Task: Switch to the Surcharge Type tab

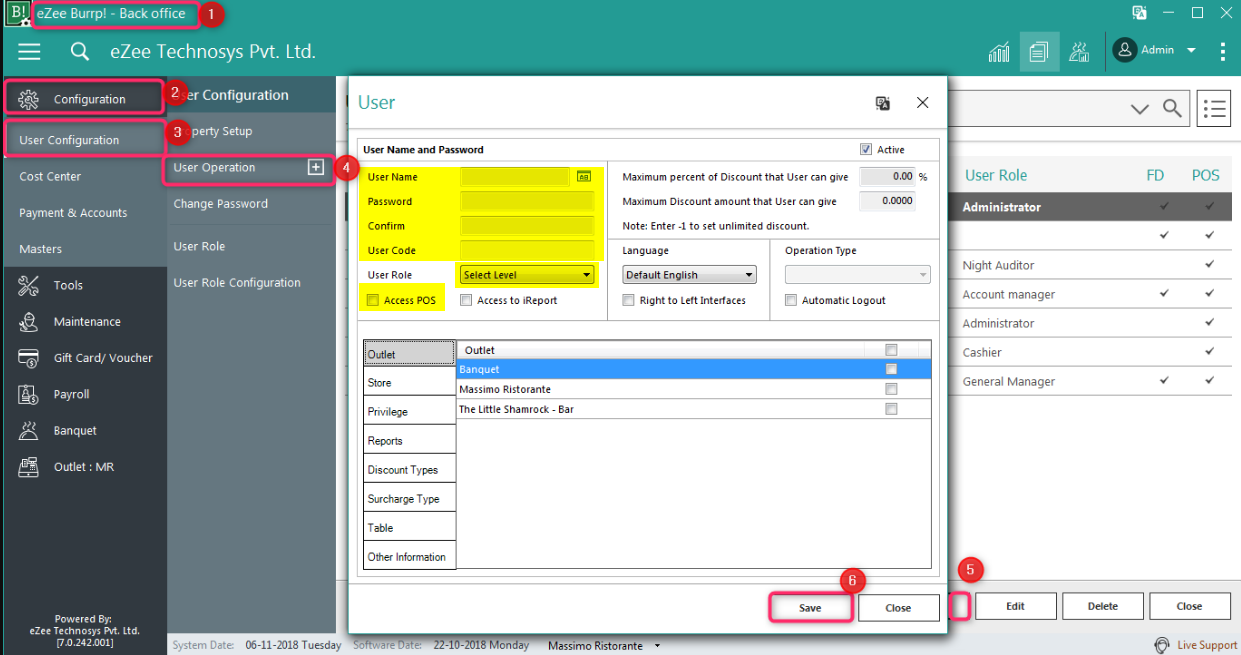Action: click(409, 499)
